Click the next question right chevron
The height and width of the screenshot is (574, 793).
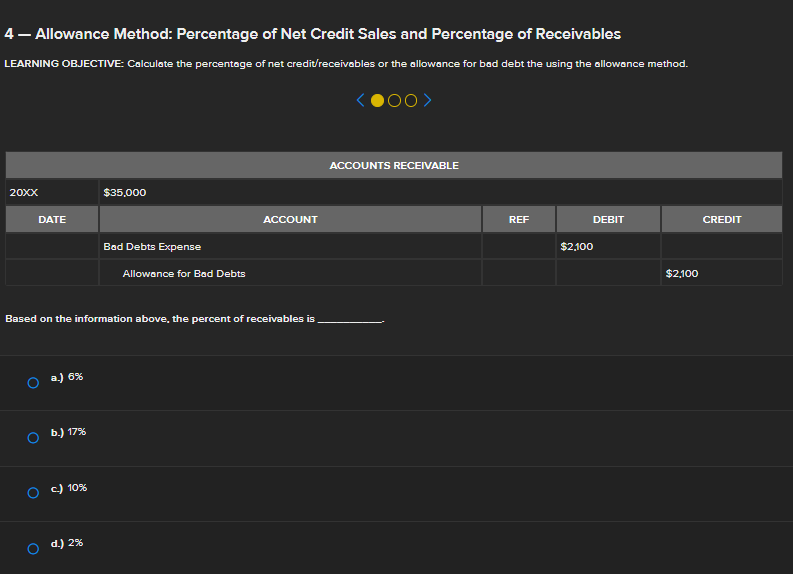pyautogui.click(x=427, y=100)
